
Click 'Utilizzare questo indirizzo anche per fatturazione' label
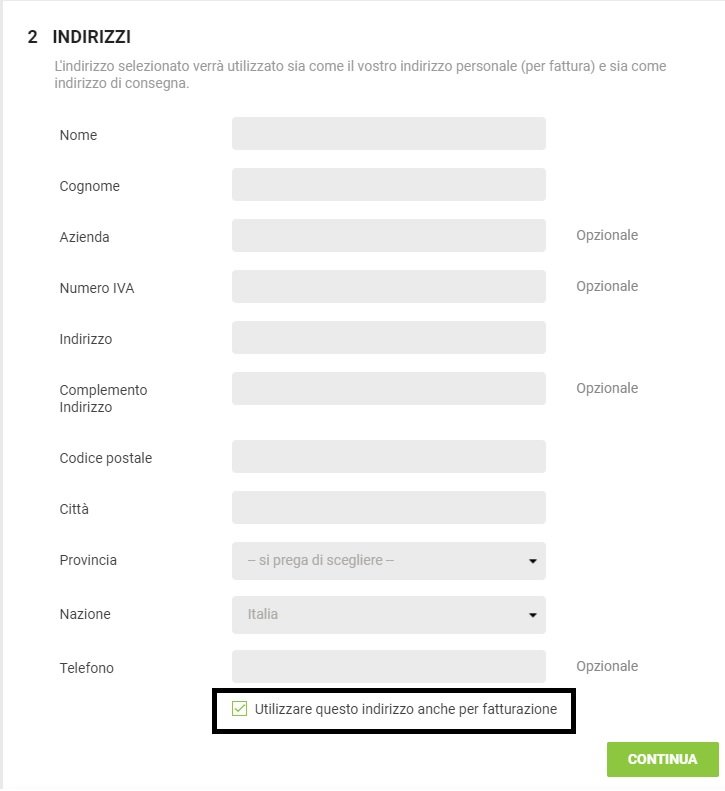[406, 709]
